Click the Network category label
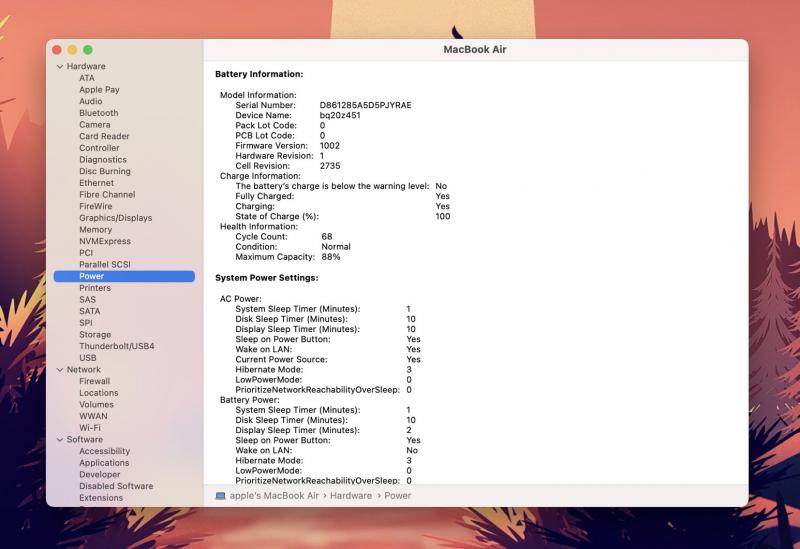Image resolution: width=800 pixels, height=549 pixels. tap(84, 369)
